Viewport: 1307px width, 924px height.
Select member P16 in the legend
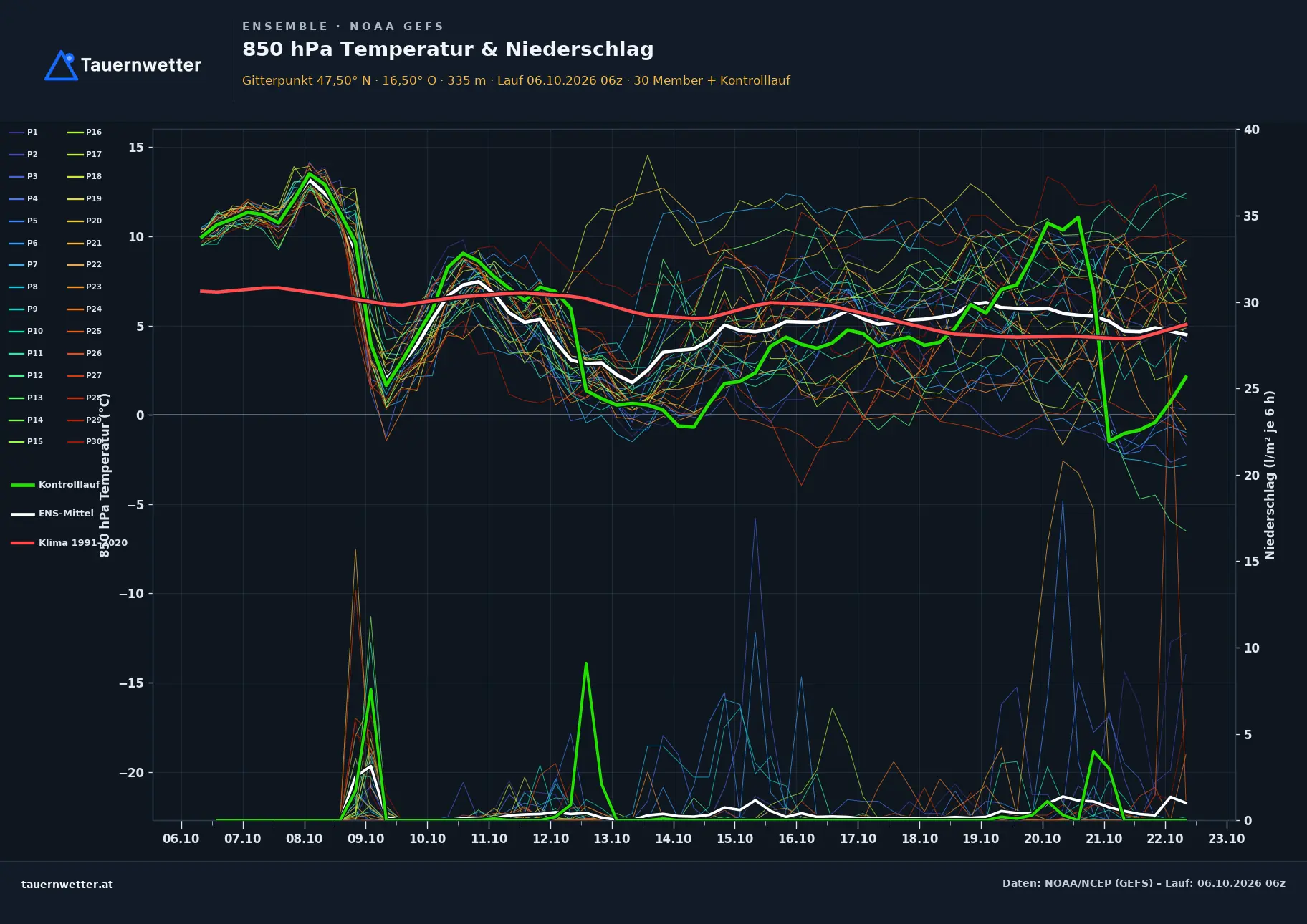[x=85, y=132]
